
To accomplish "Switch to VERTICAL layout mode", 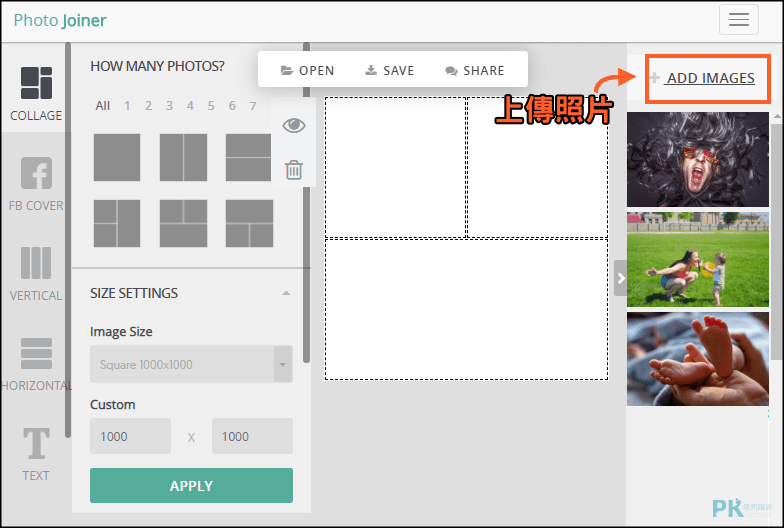I will pyautogui.click(x=36, y=274).
